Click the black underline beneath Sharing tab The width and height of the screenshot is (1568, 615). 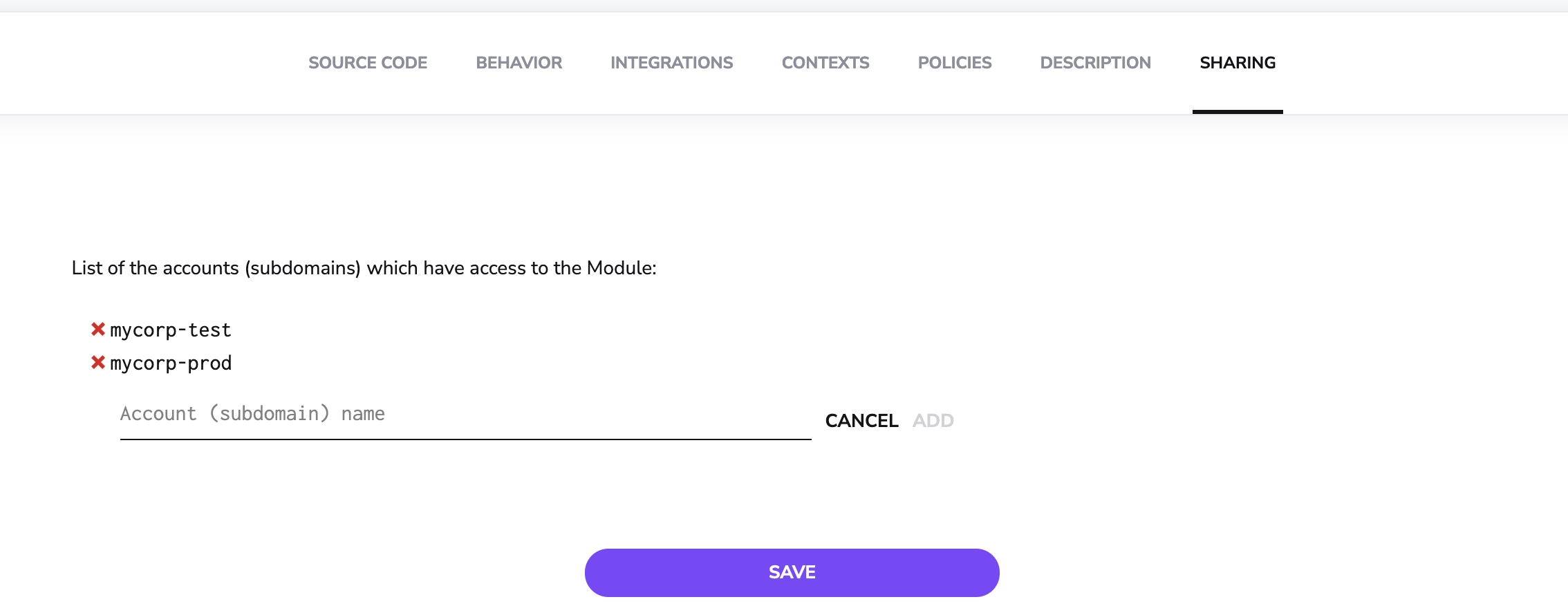pos(1238,112)
